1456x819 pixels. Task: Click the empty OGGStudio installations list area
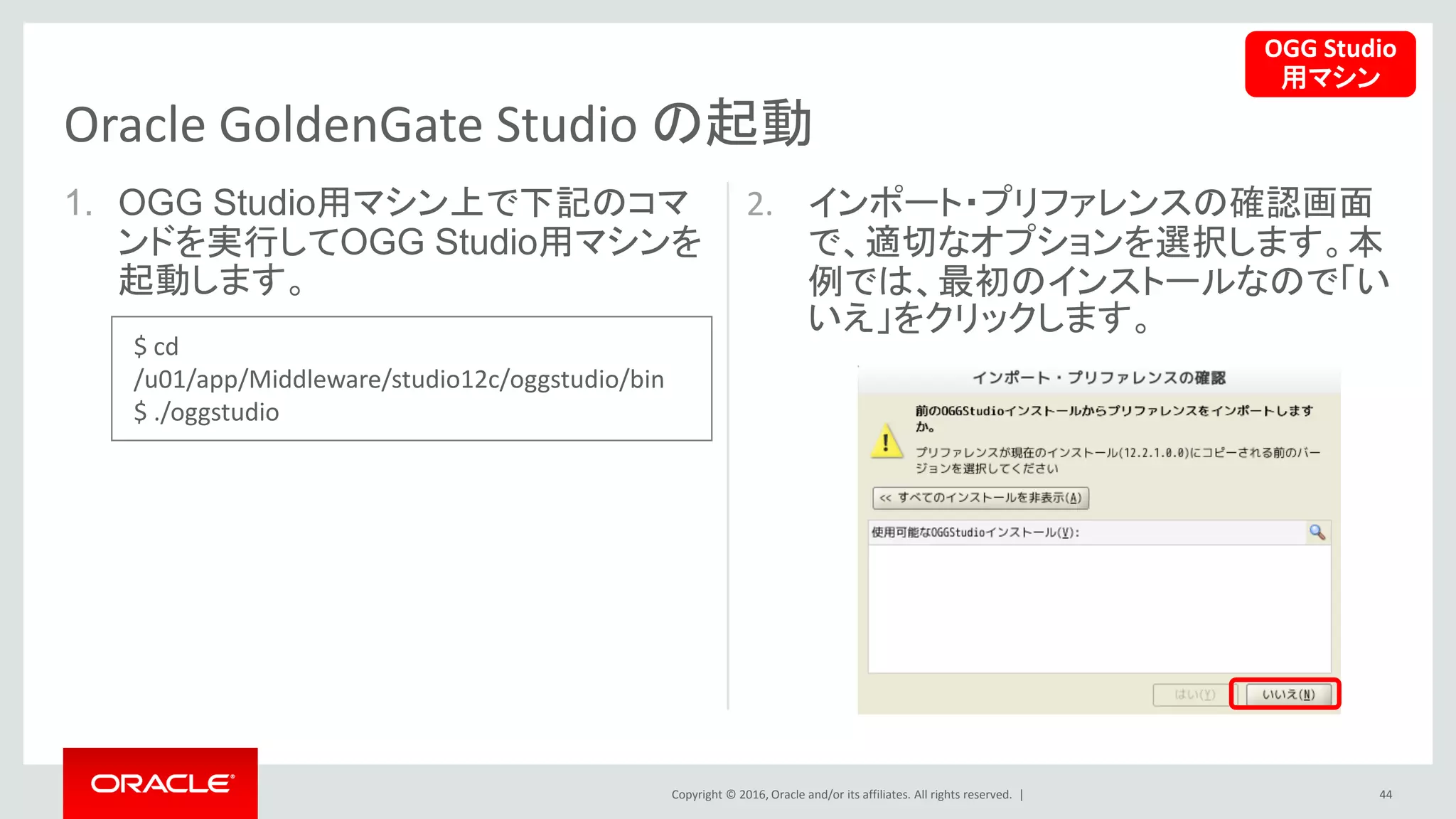point(1099,609)
